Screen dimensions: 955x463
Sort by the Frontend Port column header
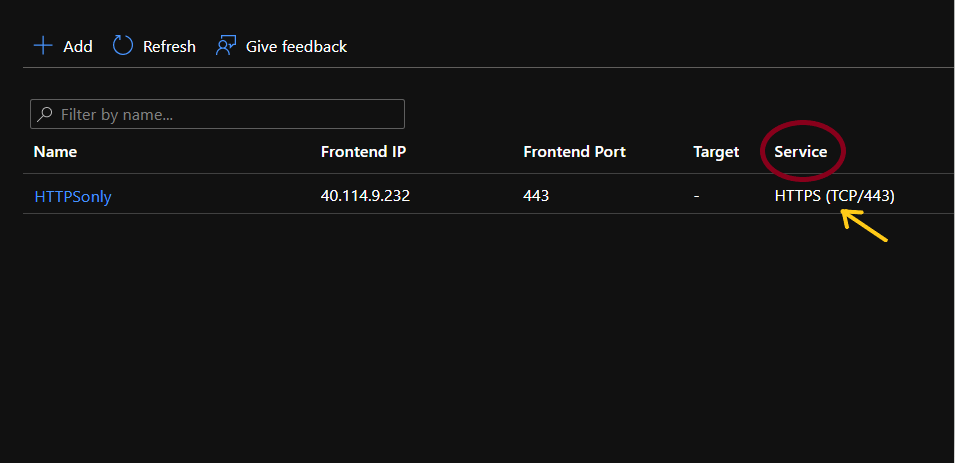tap(574, 152)
